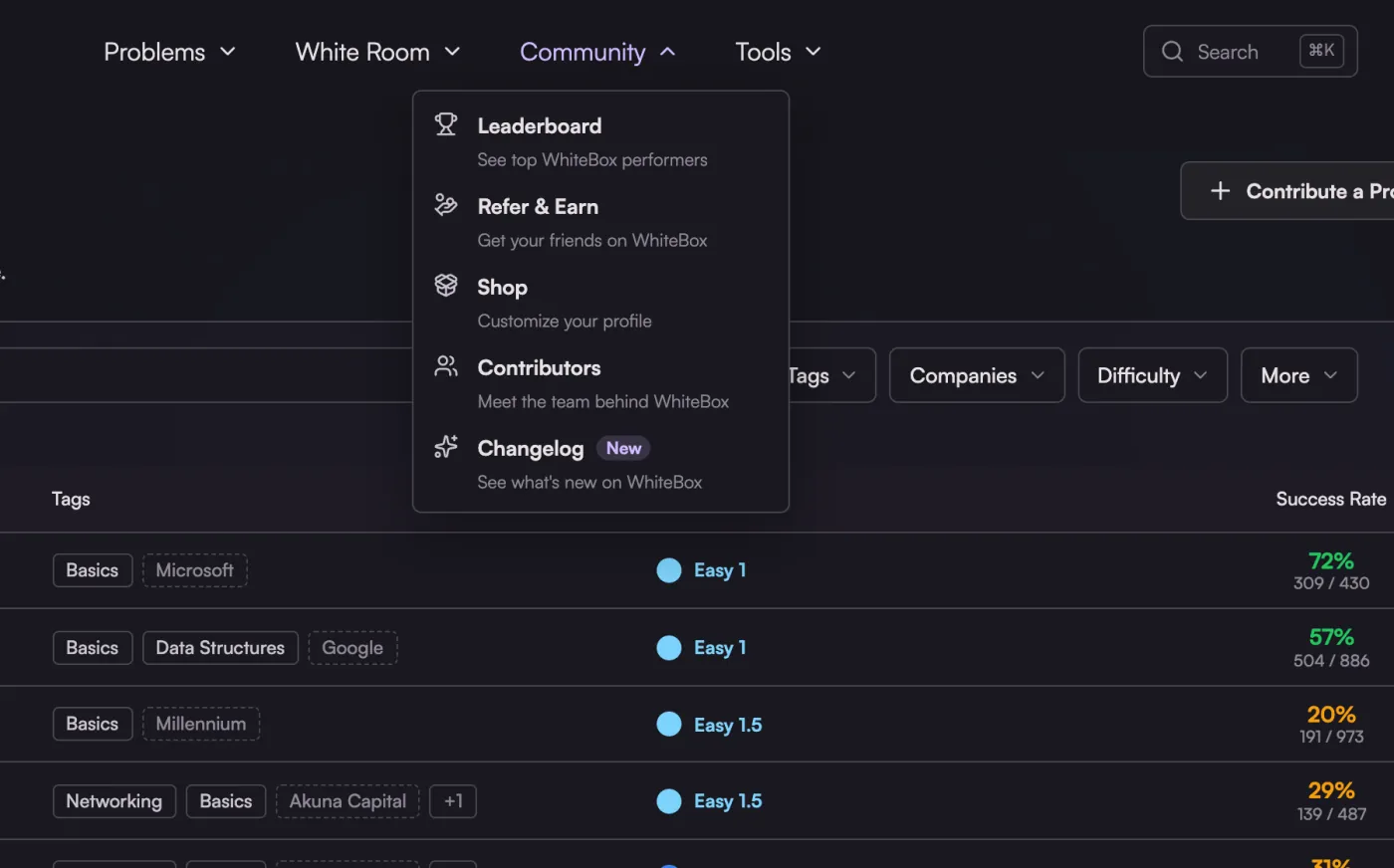
Task: Show the +1 extra tags
Action: [453, 801]
